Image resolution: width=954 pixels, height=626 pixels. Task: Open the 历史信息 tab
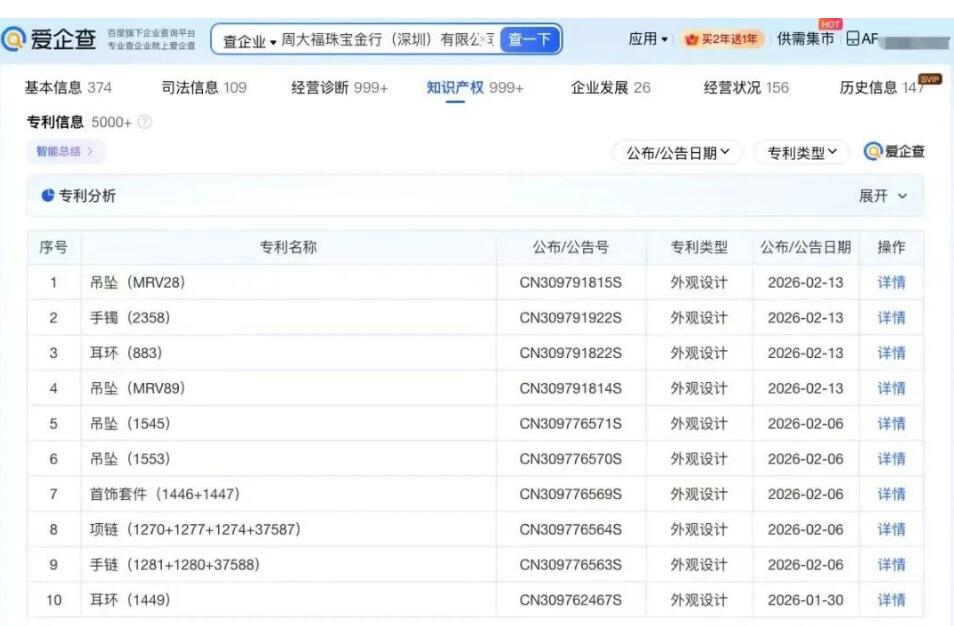[x=882, y=88]
